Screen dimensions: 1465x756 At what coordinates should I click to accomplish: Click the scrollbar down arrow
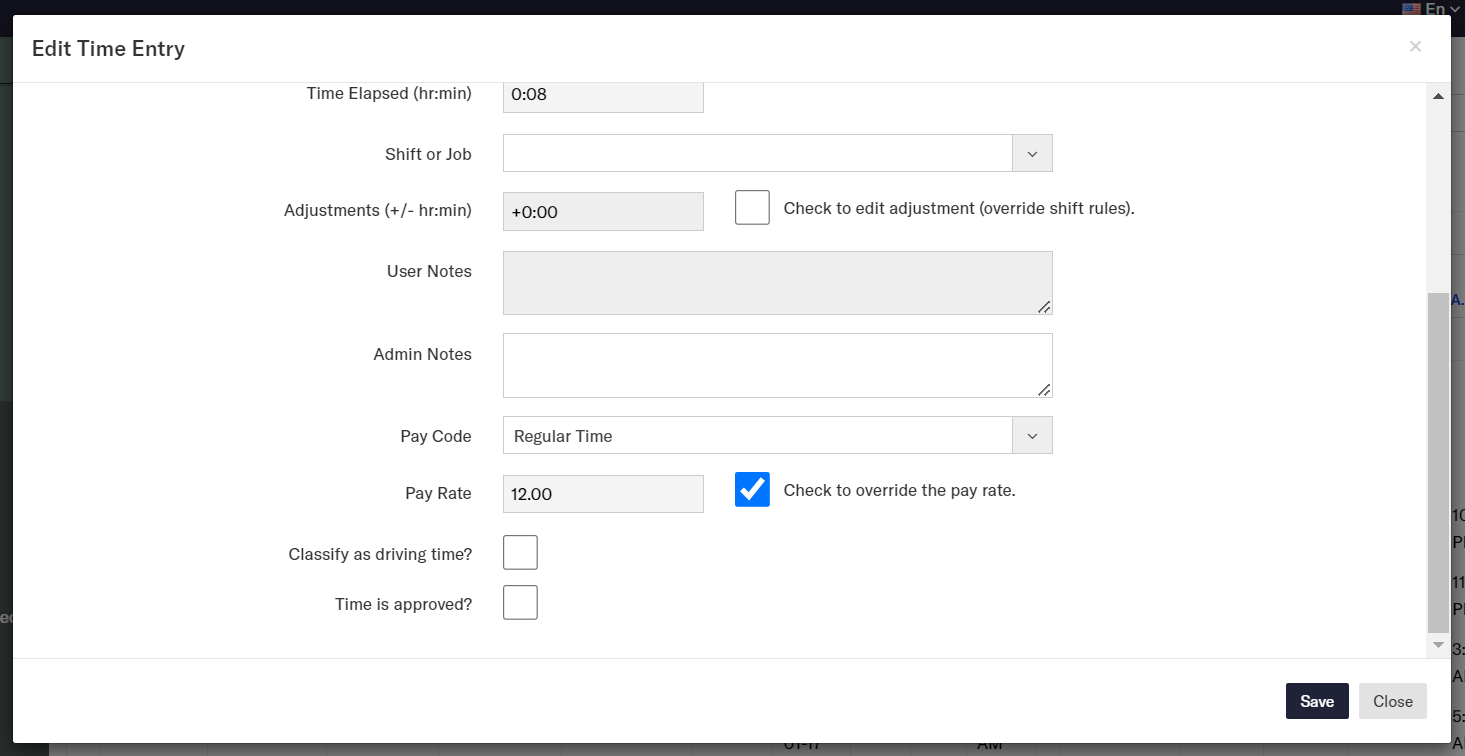(x=1438, y=645)
